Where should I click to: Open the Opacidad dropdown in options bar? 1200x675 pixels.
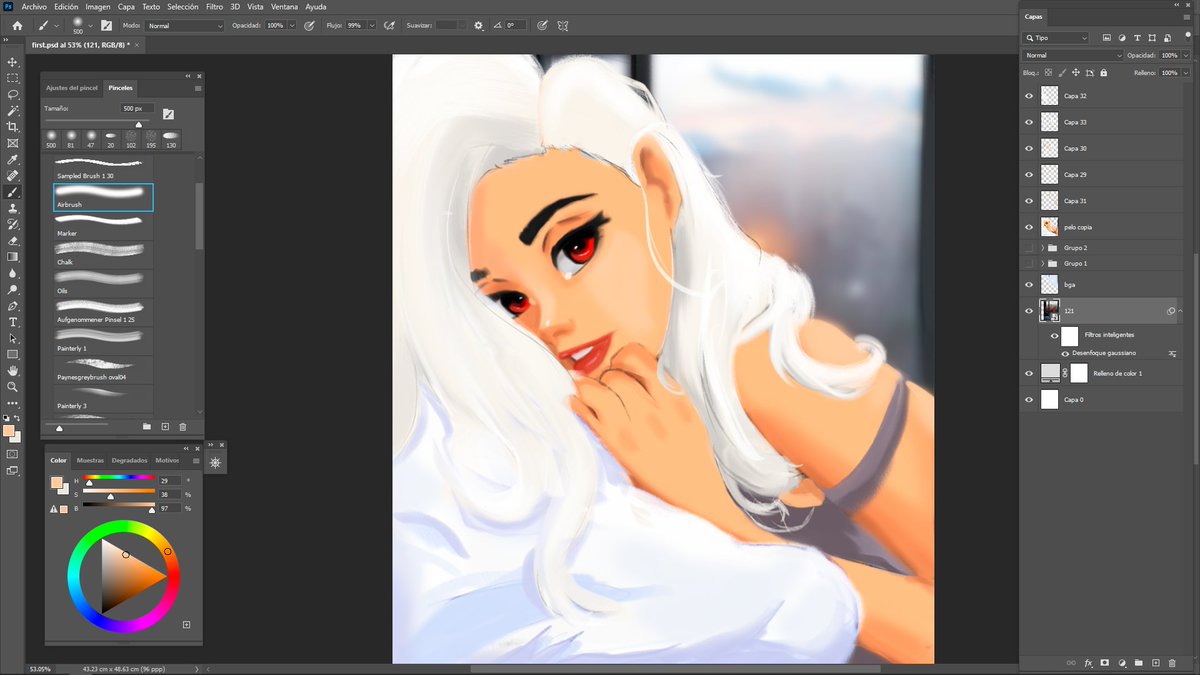pos(291,25)
